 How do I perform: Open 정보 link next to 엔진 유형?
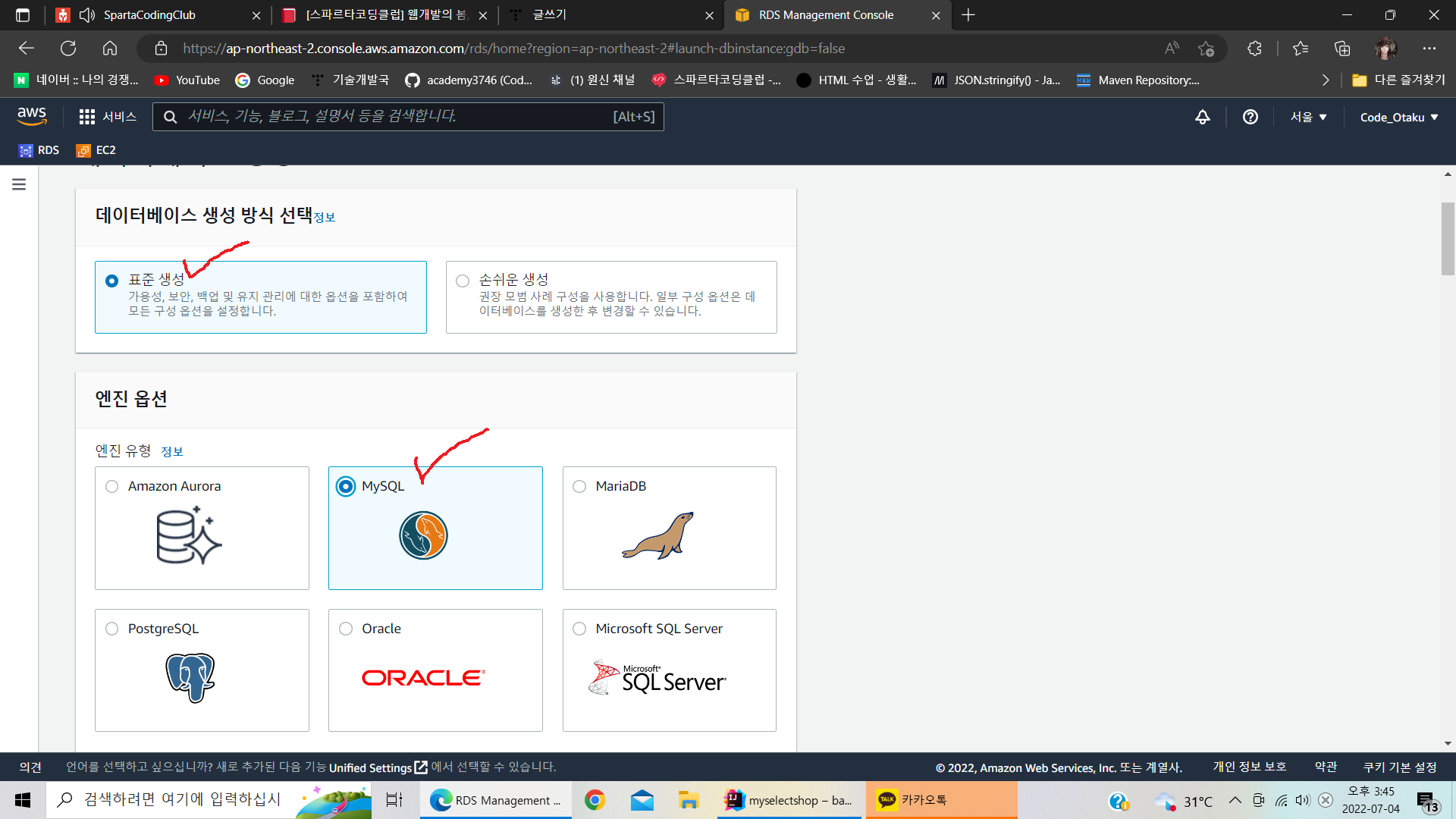pyautogui.click(x=172, y=452)
